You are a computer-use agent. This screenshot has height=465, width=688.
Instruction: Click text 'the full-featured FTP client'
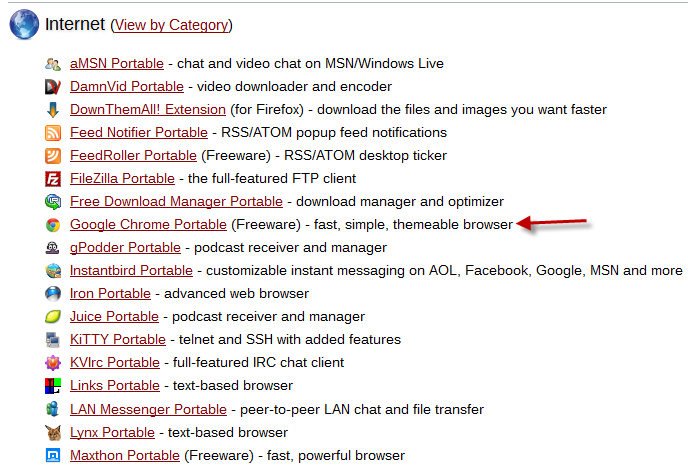[272, 179]
